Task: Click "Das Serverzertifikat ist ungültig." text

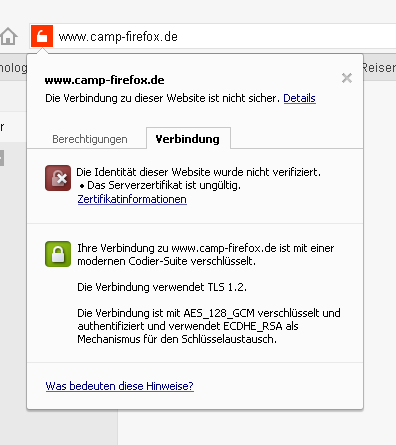Action: (164, 185)
